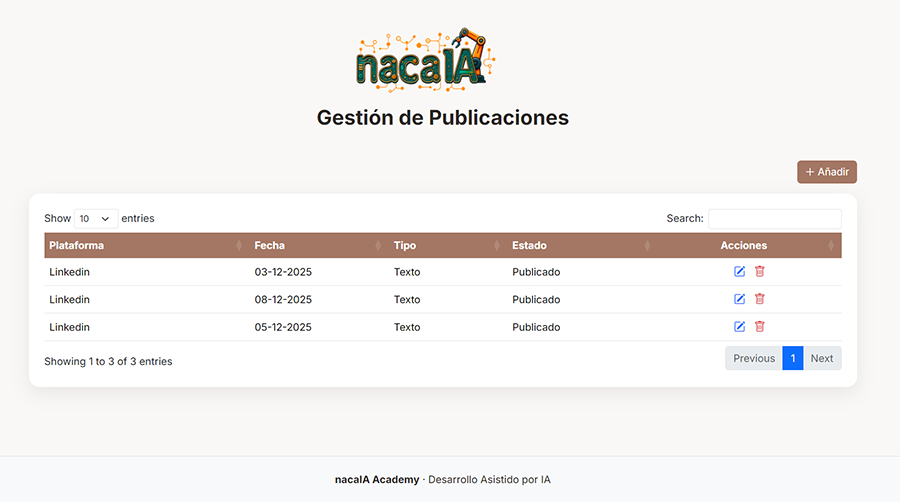Select date cell 08-12-2025
This screenshot has height=502, width=900.
pos(283,299)
